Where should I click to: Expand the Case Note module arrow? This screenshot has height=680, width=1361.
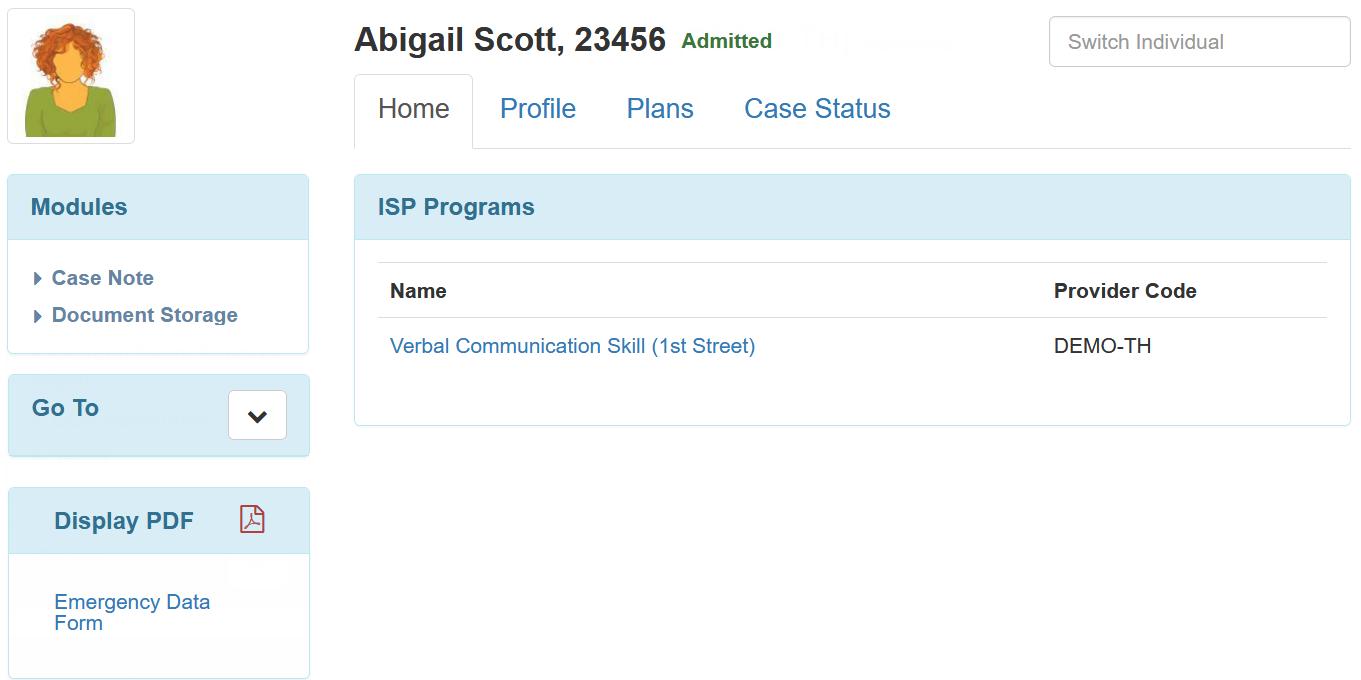(38, 279)
